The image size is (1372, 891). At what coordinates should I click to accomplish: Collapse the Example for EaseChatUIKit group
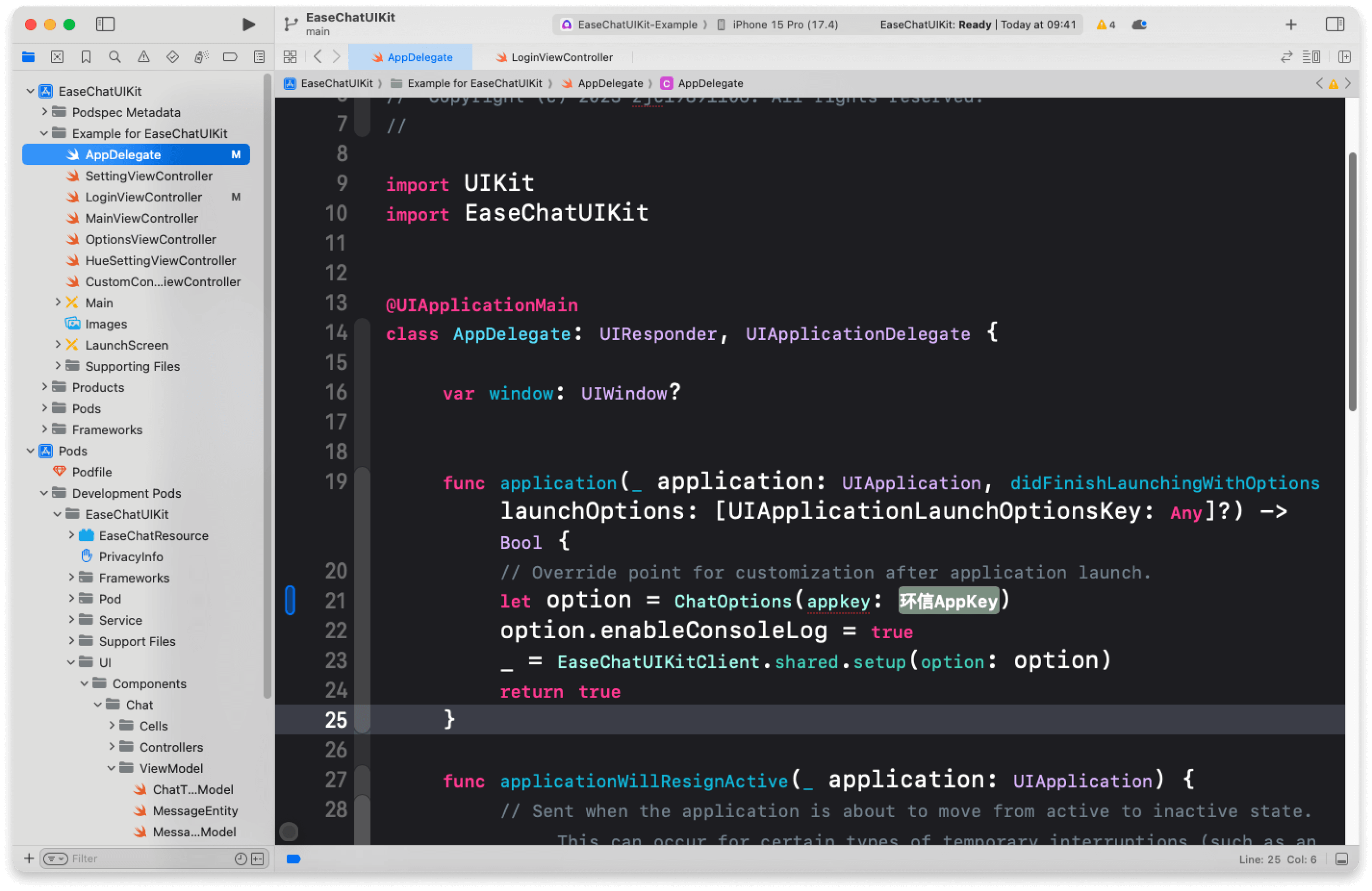(44, 133)
